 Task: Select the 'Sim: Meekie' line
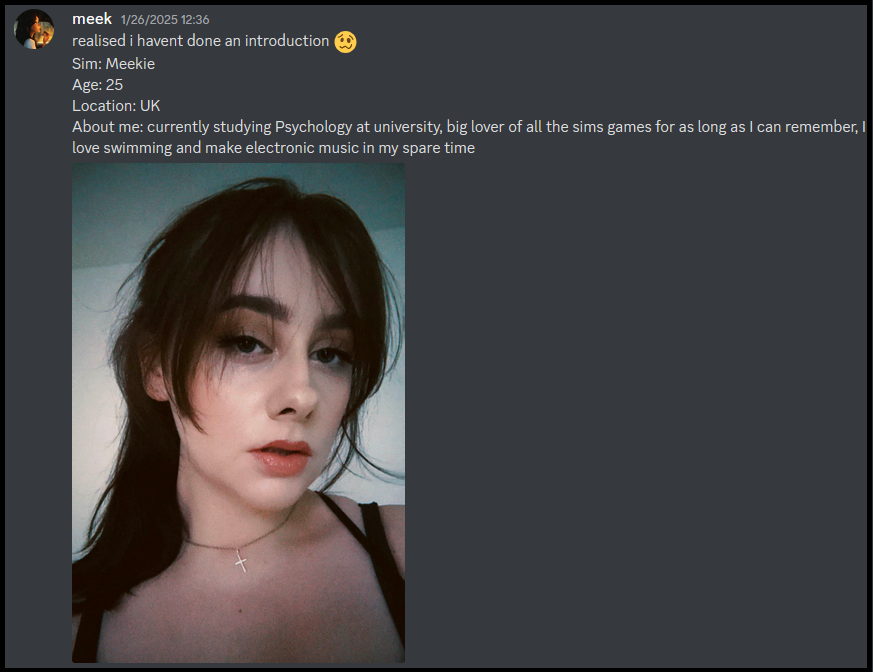coord(114,63)
